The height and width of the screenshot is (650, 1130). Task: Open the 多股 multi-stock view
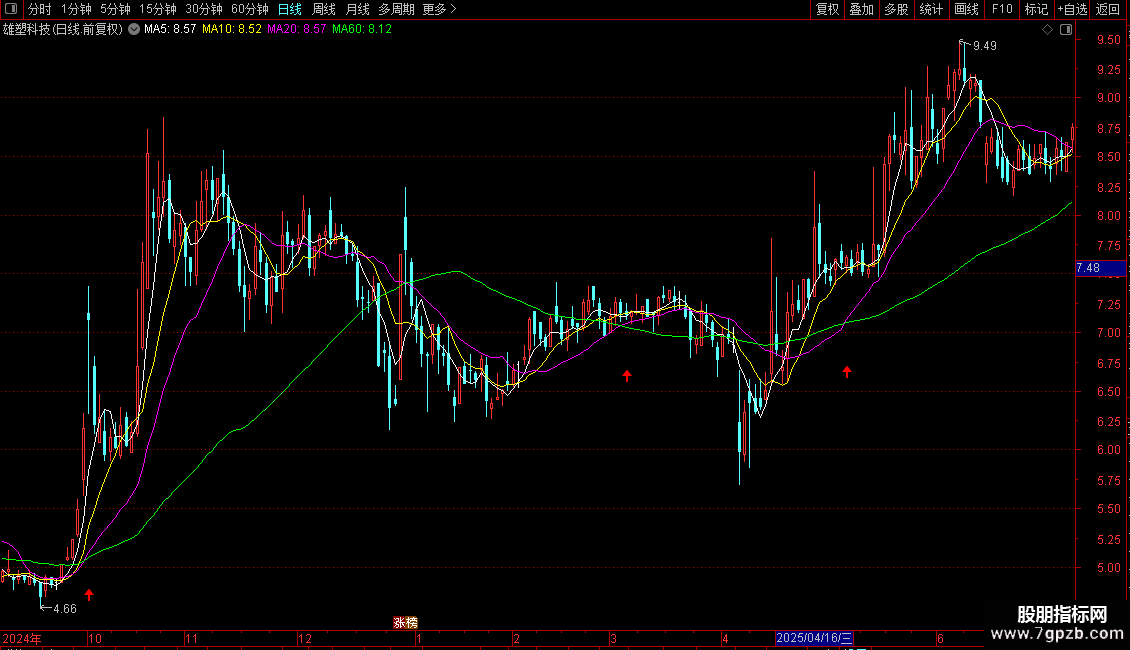(x=896, y=9)
